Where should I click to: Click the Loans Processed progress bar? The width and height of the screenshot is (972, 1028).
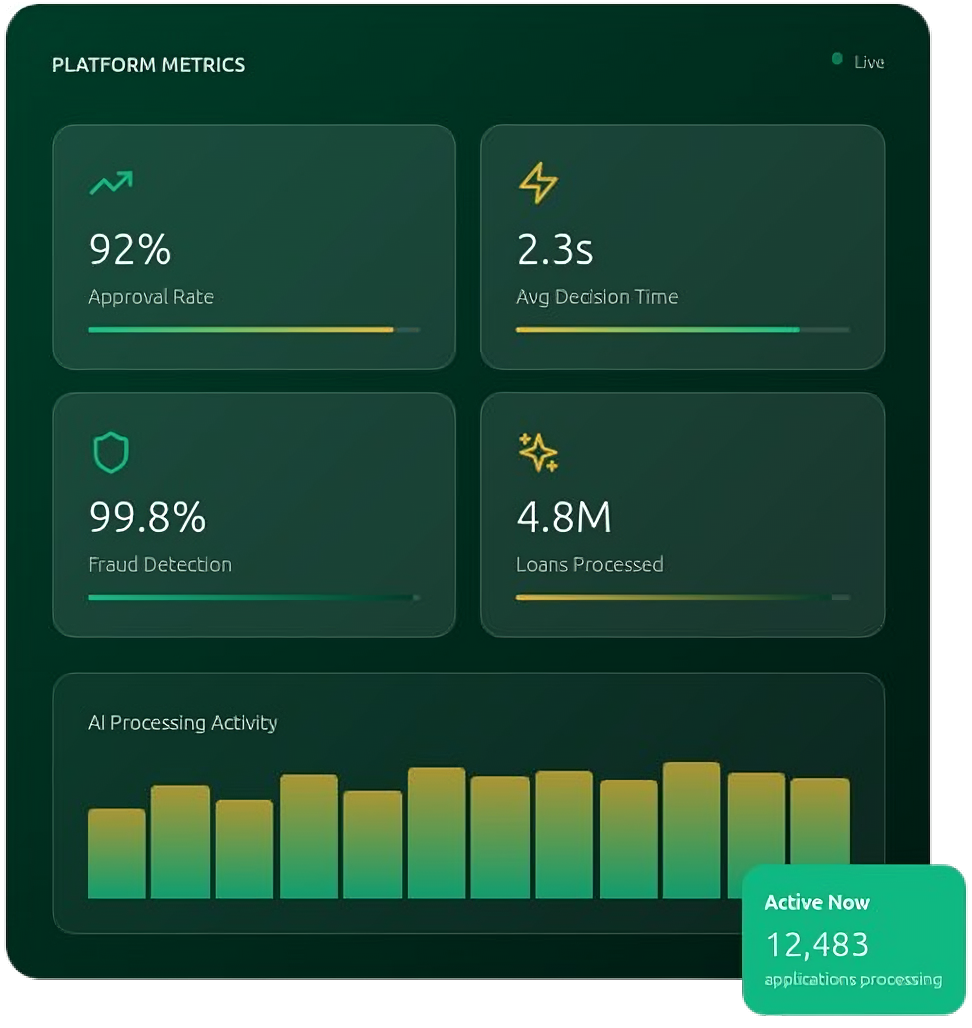pyautogui.click(x=682, y=597)
